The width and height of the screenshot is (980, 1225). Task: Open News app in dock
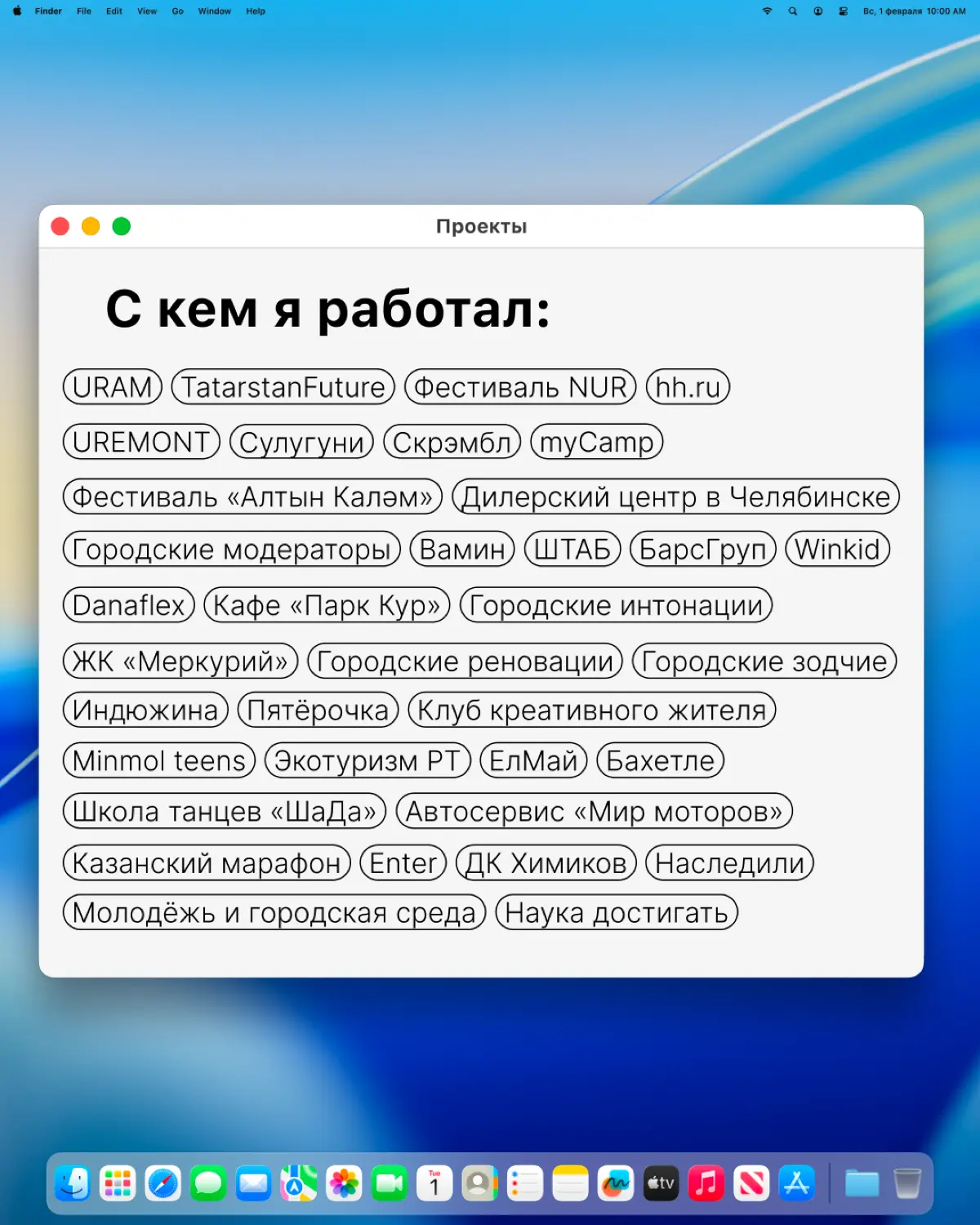[x=752, y=1183]
